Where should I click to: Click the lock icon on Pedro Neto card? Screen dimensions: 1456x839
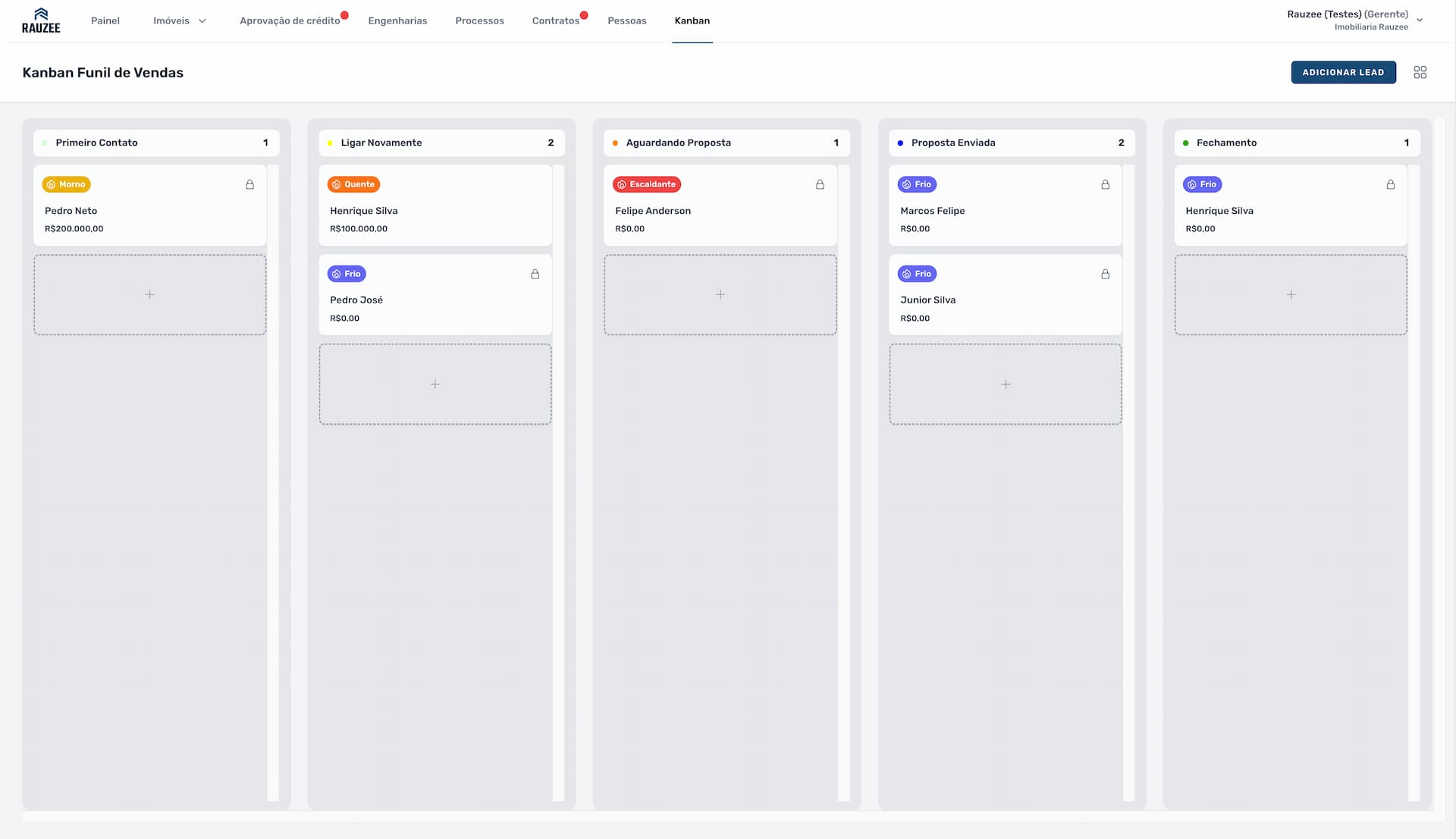249,184
